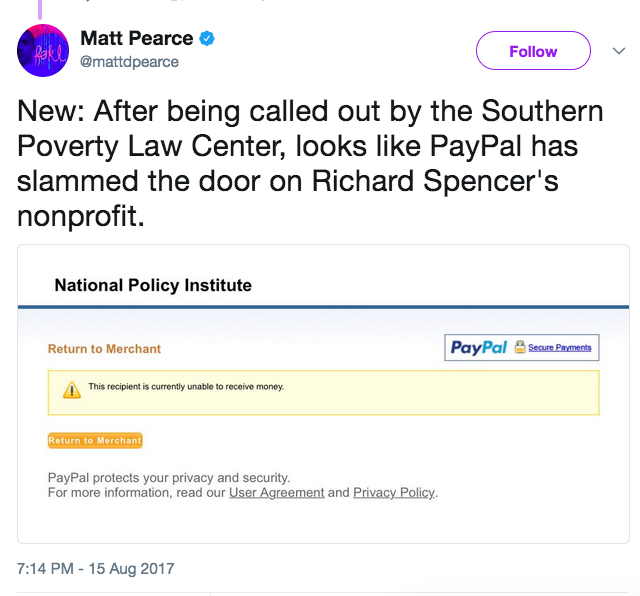The width and height of the screenshot is (640, 596).
Task: Click the PayPal logo
Action: [x=478, y=347]
